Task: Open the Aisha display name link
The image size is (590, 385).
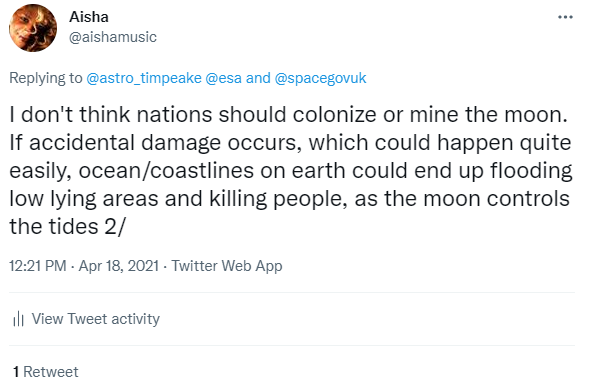Action: (89, 17)
